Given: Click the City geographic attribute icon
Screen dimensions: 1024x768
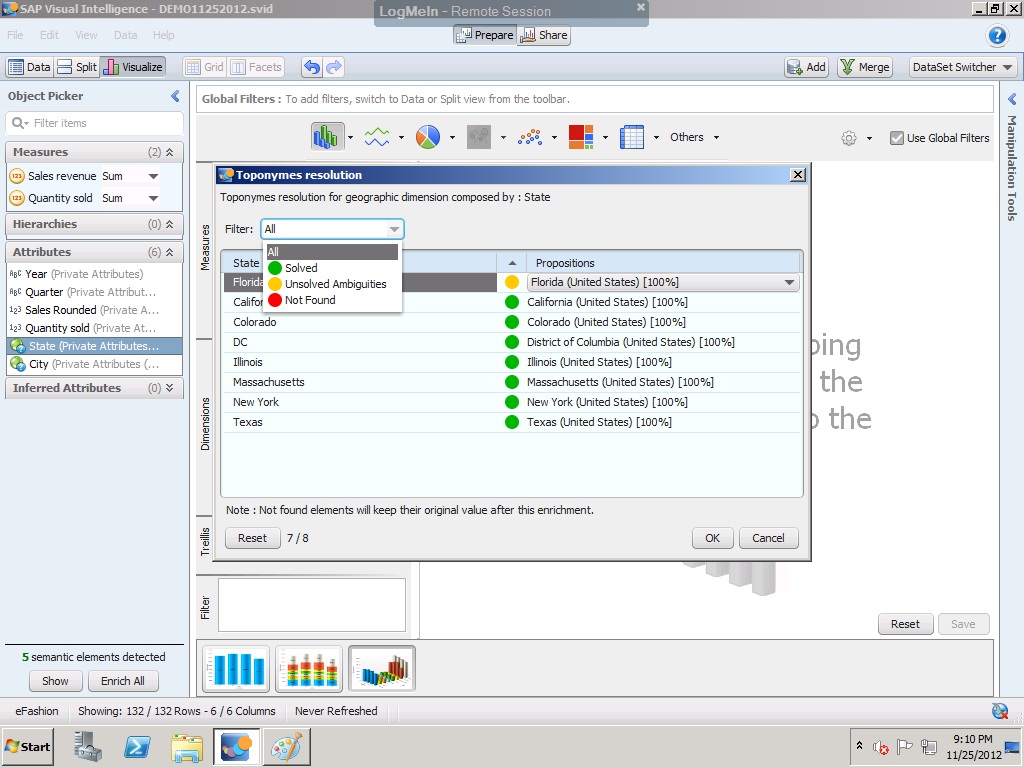Looking at the screenshot, I should pos(18,364).
